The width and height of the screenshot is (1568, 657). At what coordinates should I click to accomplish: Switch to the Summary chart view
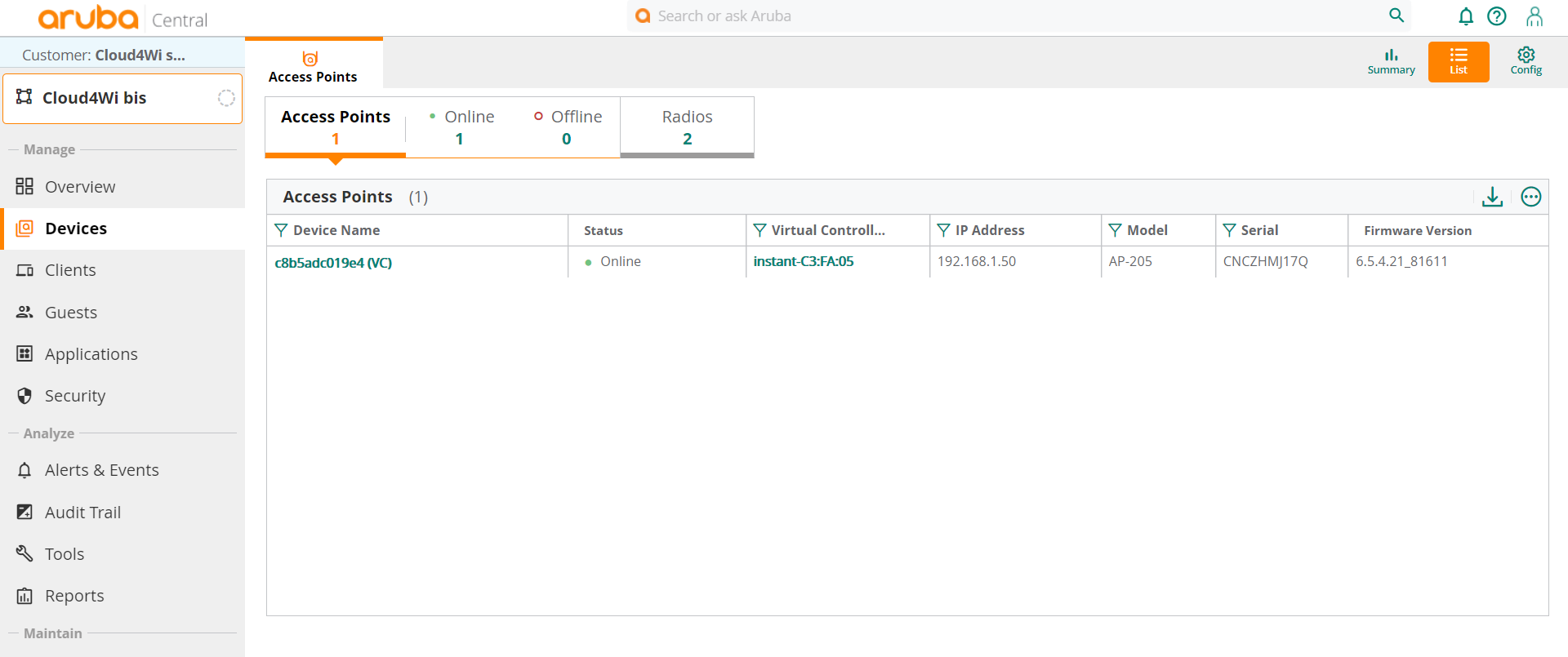coord(1391,61)
